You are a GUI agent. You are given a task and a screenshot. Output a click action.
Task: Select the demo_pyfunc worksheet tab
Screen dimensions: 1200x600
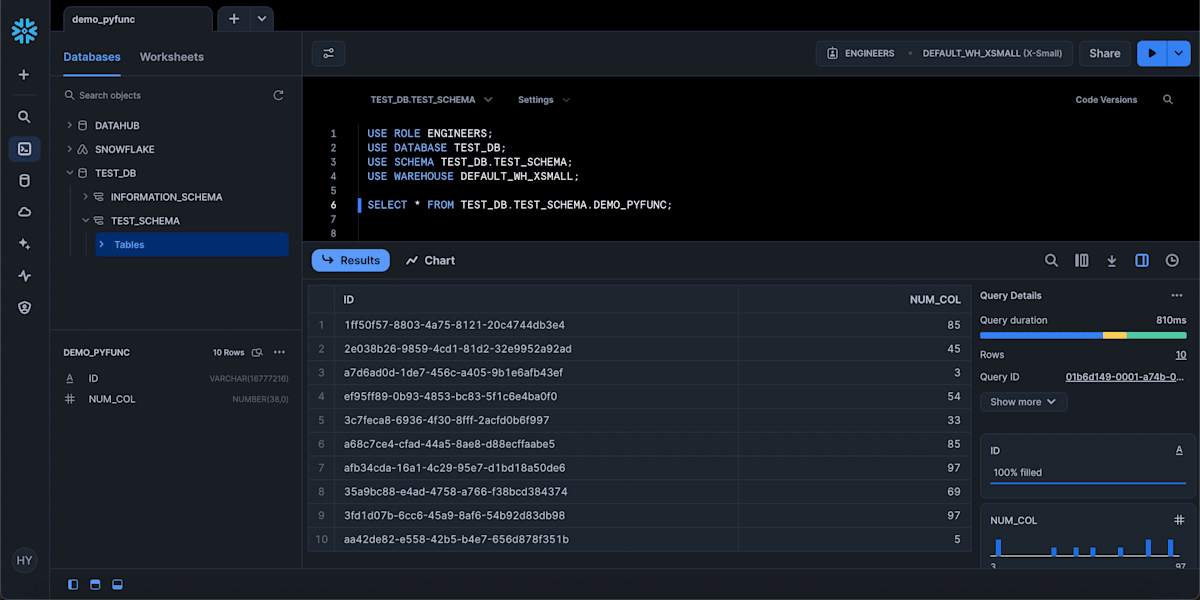(x=138, y=19)
